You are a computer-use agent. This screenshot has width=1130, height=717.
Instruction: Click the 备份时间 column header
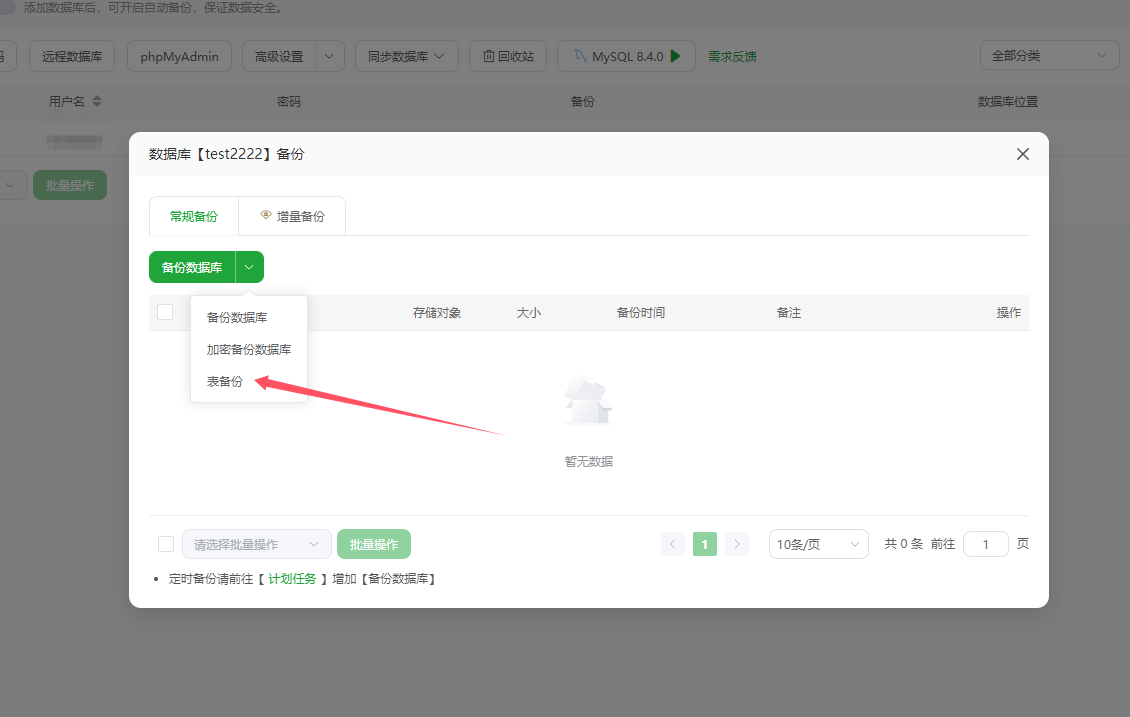click(x=641, y=313)
